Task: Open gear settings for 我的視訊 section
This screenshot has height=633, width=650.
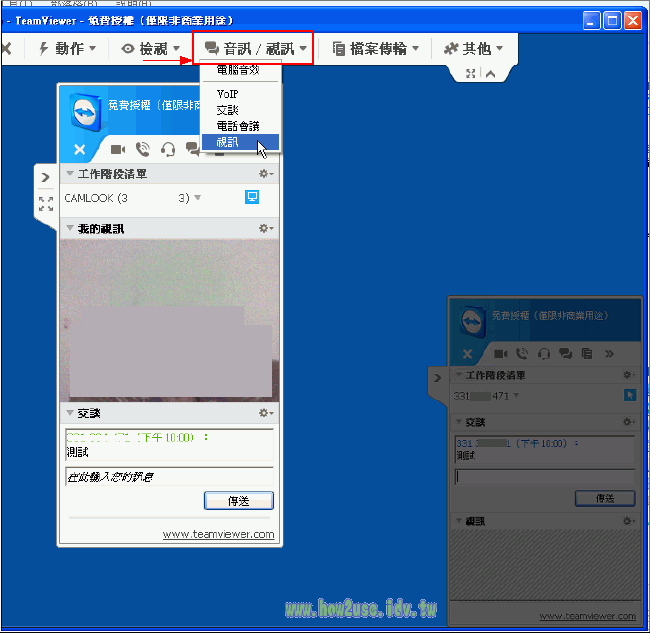Action: pos(266,228)
